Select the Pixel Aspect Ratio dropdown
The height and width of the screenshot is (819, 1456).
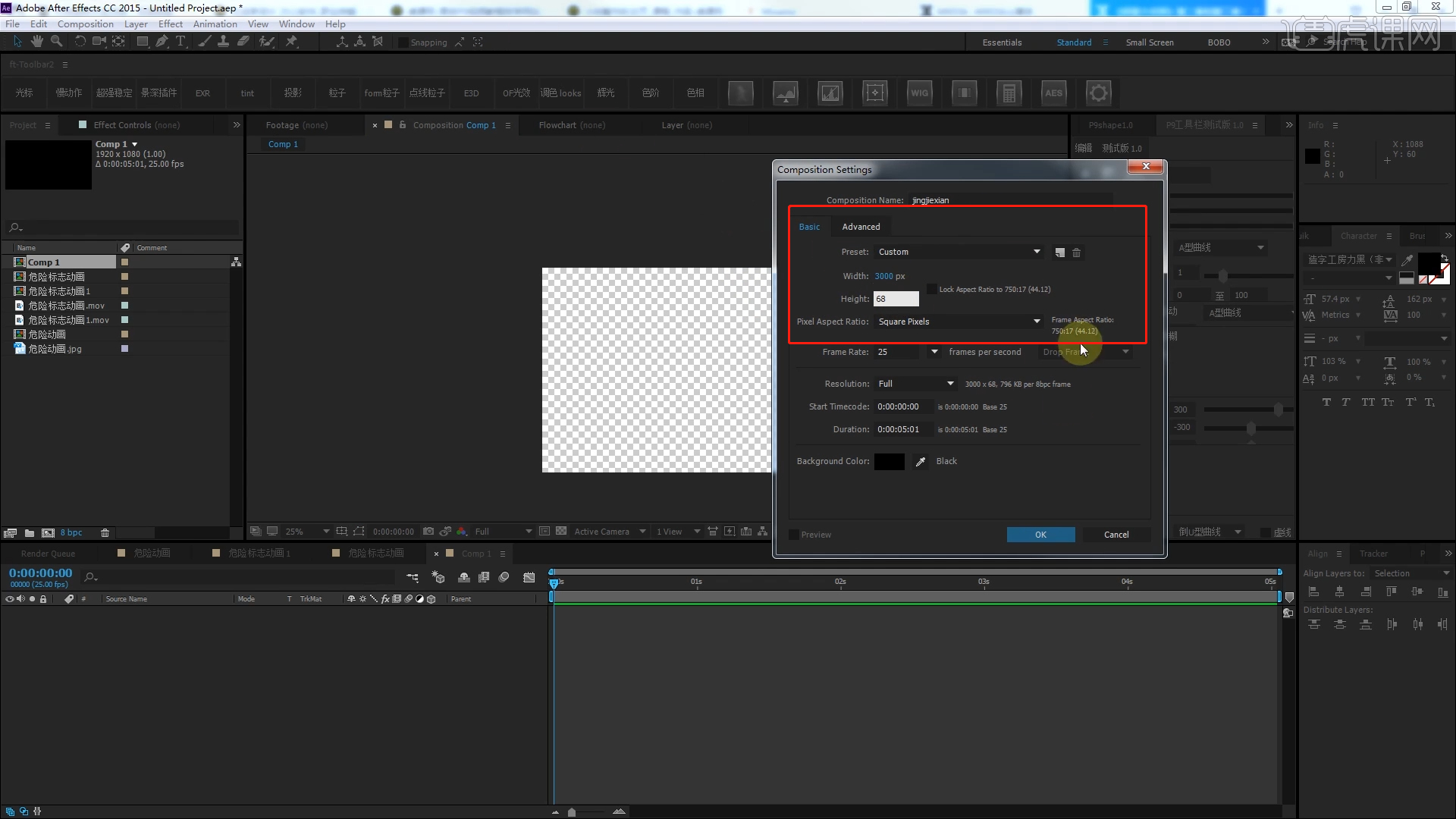coord(956,321)
